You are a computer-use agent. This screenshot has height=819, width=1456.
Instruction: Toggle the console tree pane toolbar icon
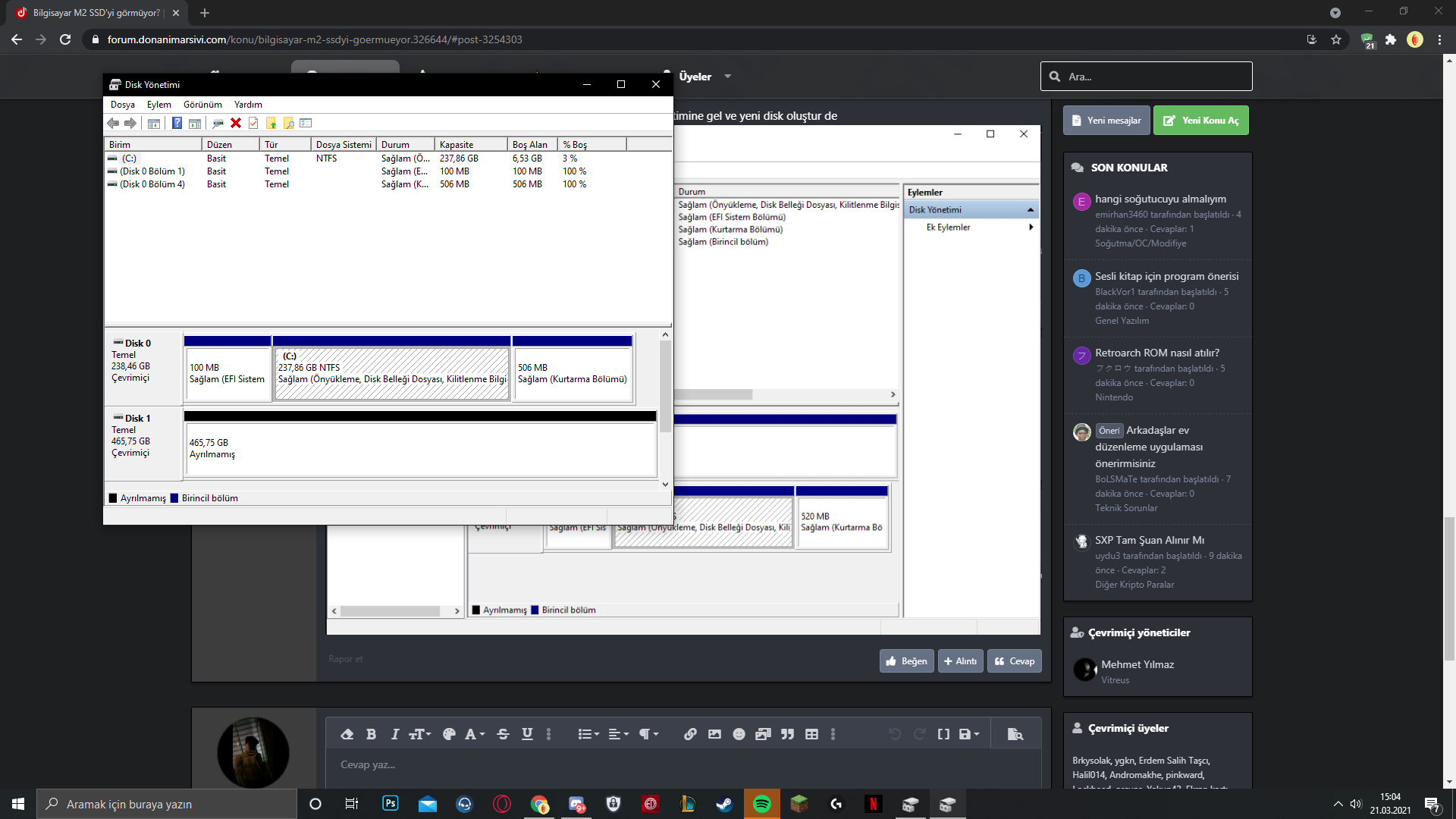pyautogui.click(x=154, y=123)
